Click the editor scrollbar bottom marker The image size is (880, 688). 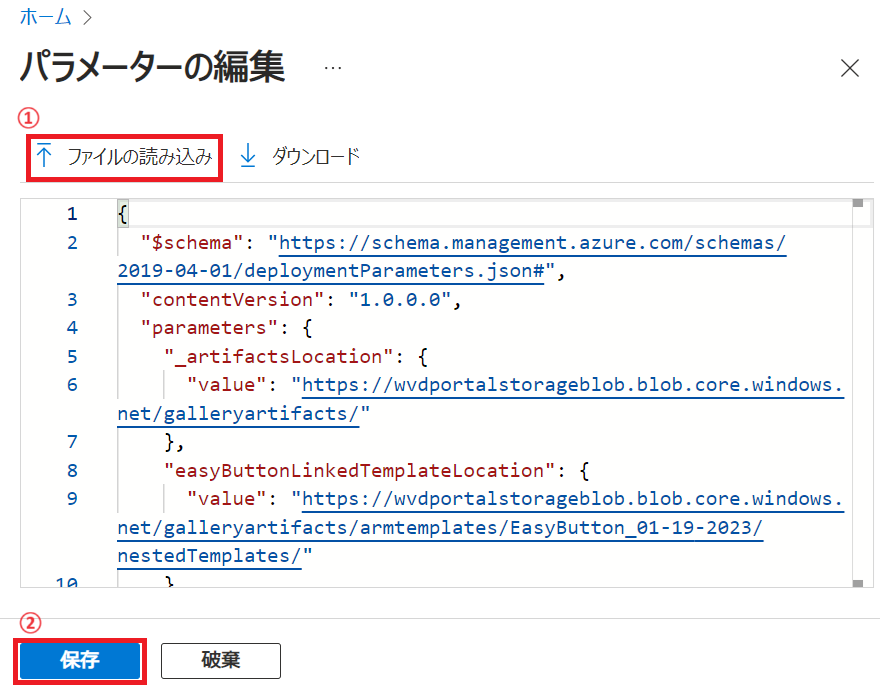[x=858, y=583]
